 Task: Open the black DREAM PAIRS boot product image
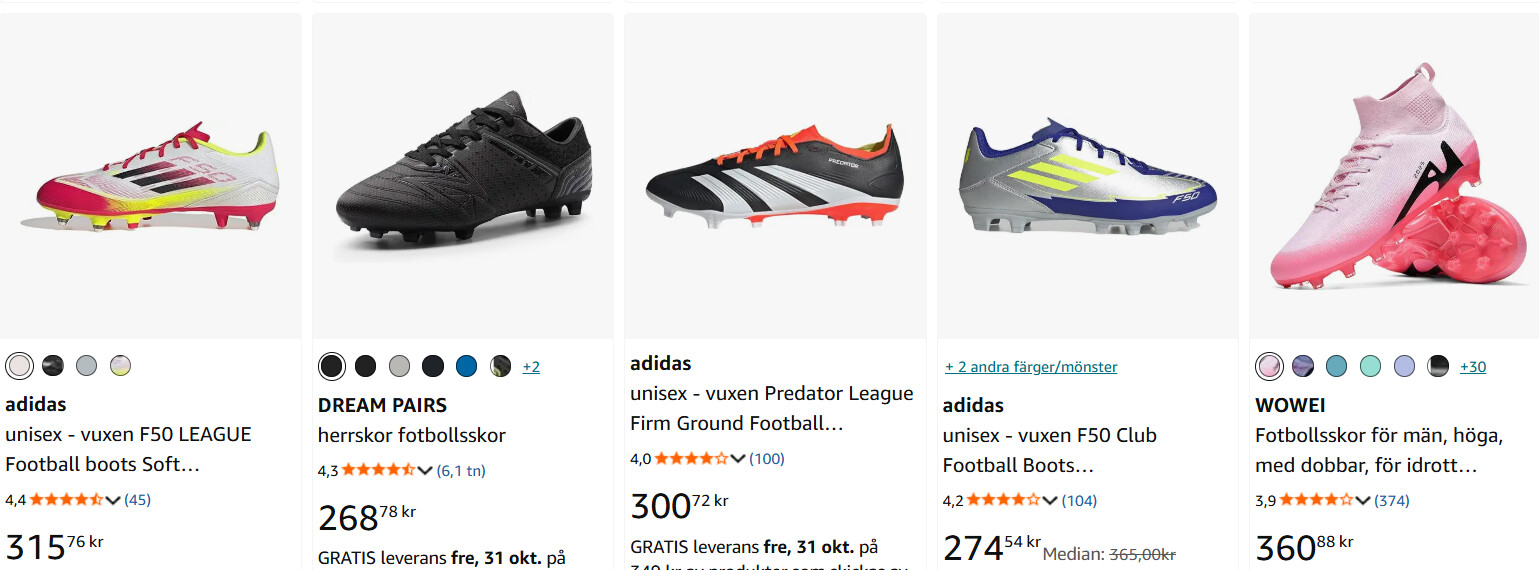[x=463, y=177]
